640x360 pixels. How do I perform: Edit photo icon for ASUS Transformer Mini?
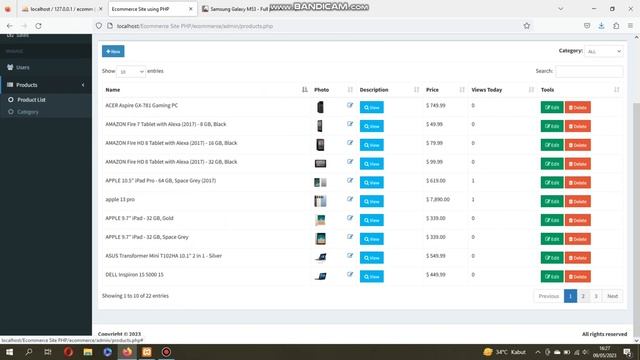click(350, 256)
